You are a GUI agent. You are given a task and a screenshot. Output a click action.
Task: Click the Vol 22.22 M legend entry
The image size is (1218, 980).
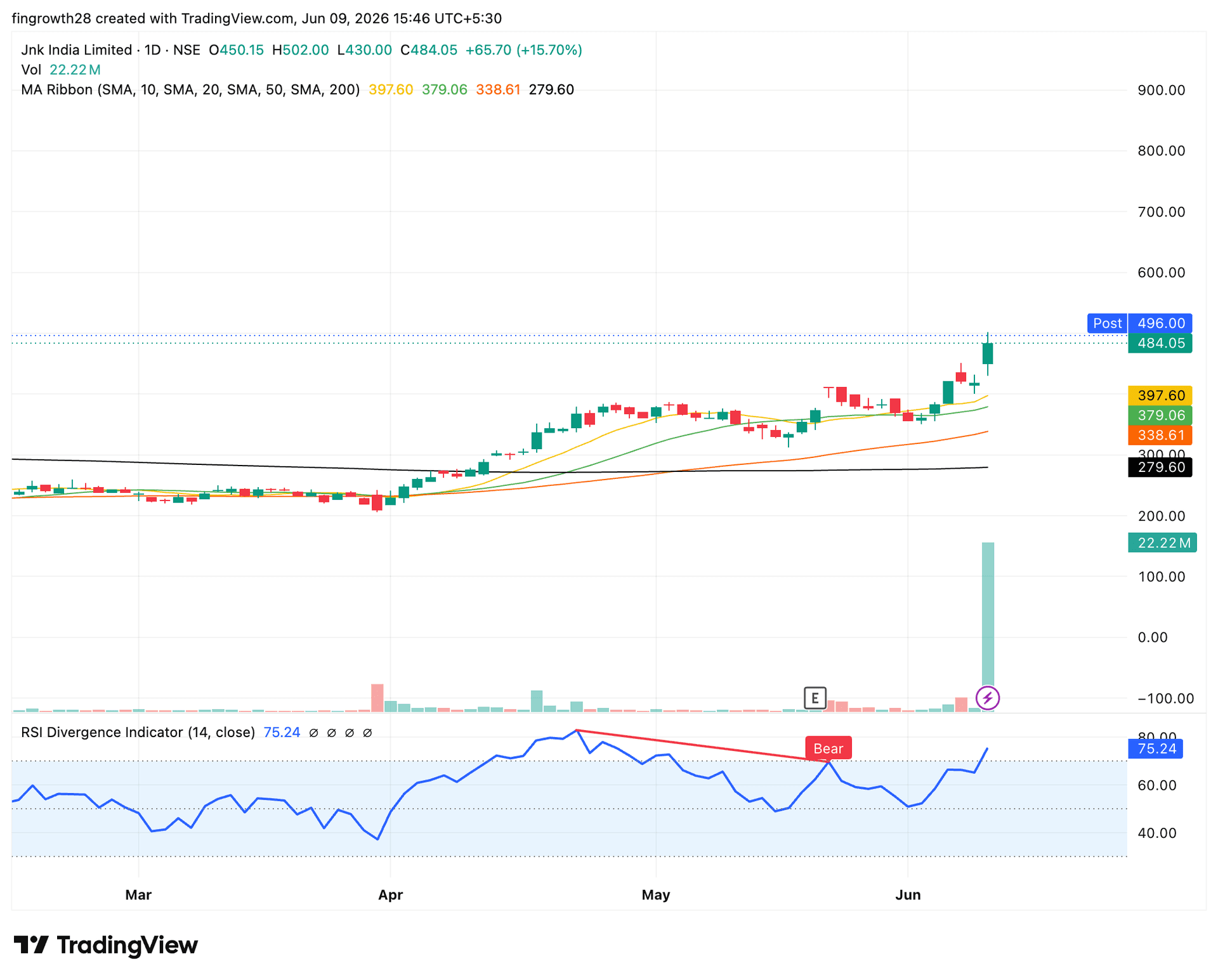61,70
